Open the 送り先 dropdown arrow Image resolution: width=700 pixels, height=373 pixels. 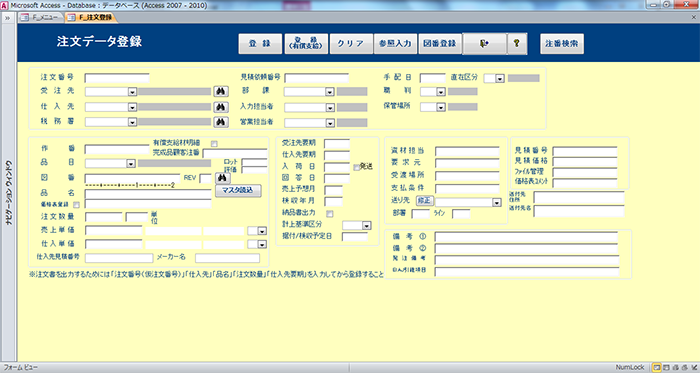(496, 203)
